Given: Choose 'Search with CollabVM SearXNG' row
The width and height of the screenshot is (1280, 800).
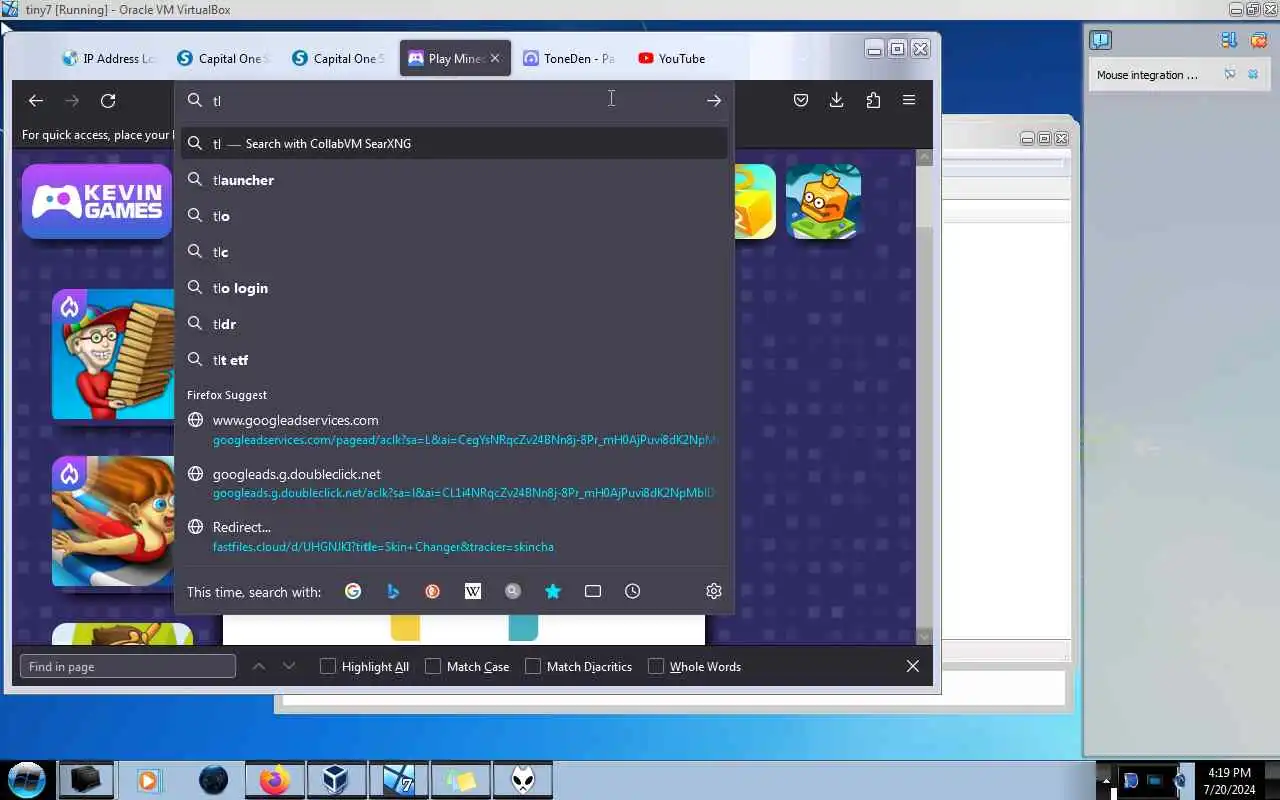Looking at the screenshot, I should pyautogui.click(x=455, y=143).
